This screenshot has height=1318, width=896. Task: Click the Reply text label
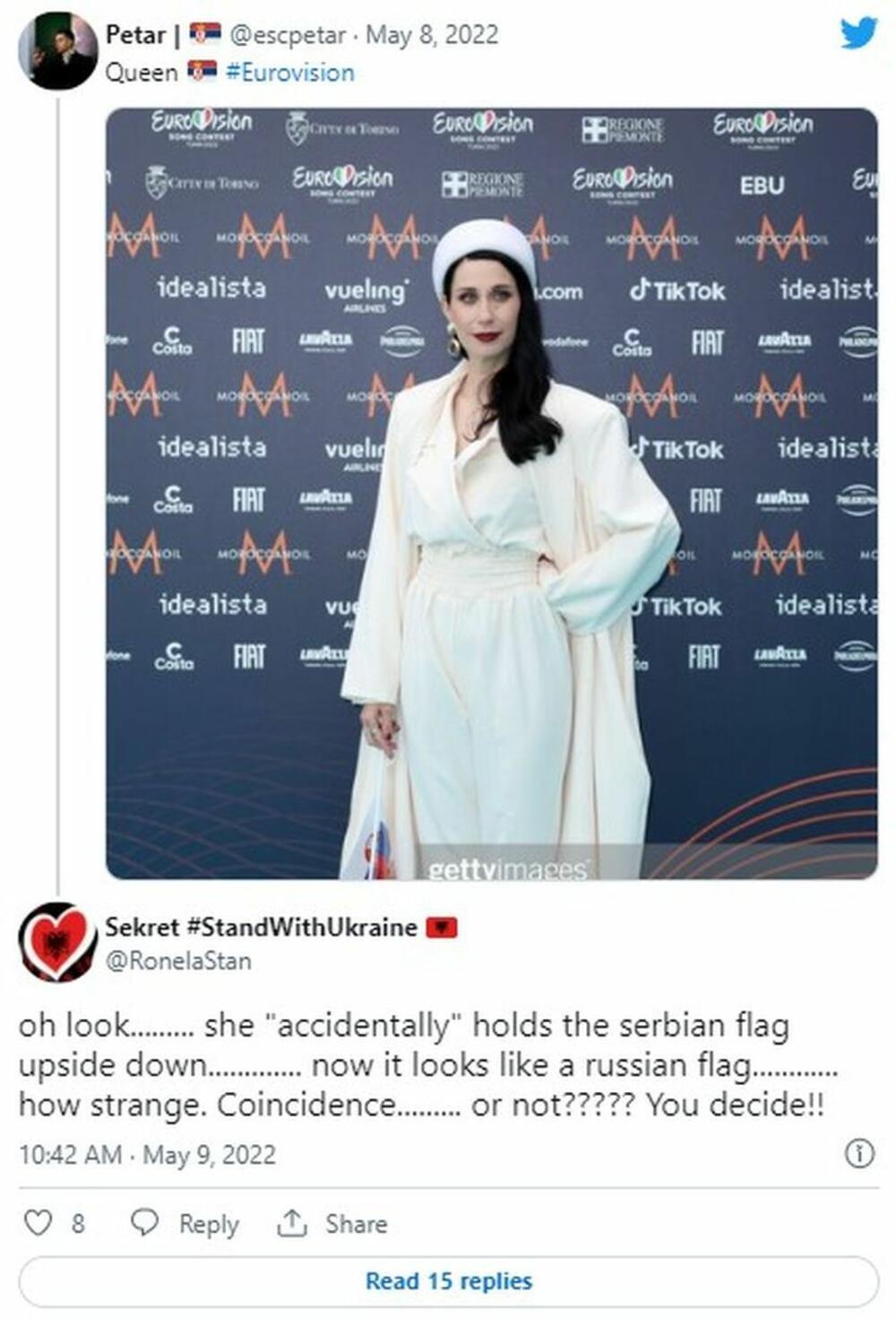pos(209,1224)
